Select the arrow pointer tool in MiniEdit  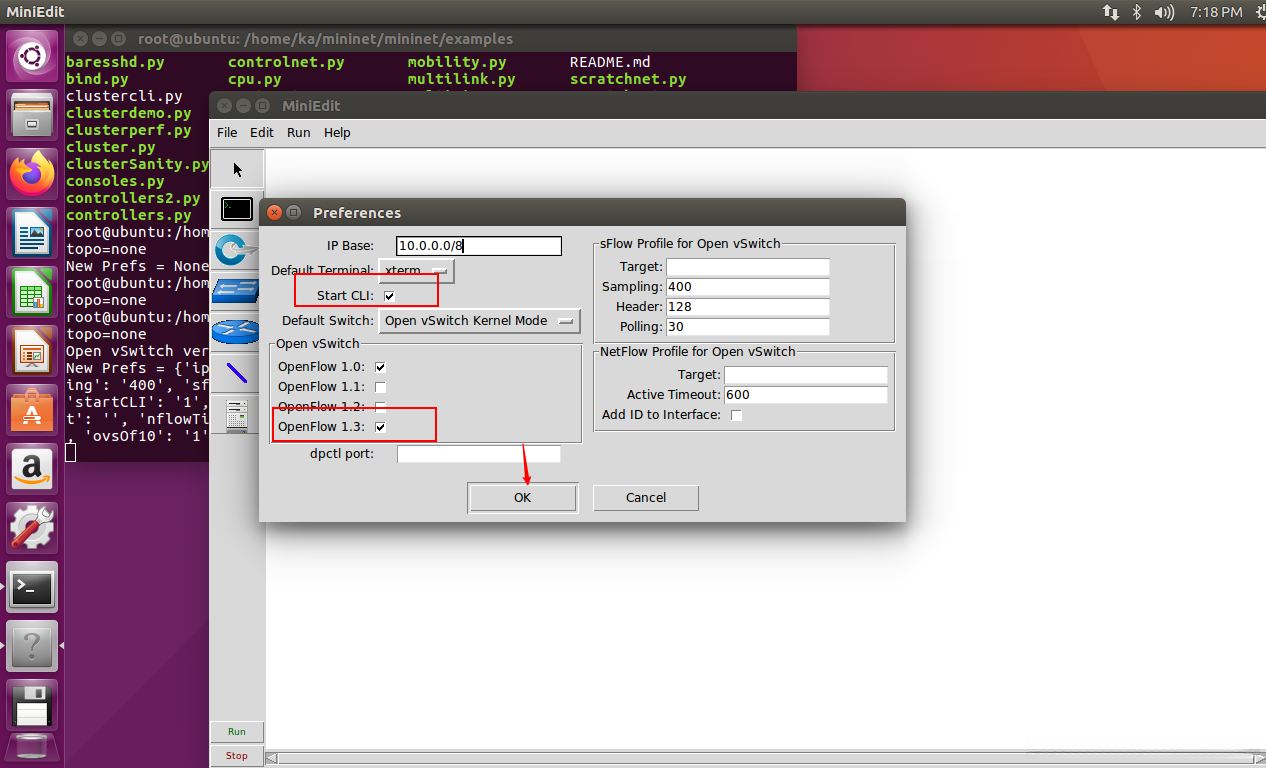237,169
